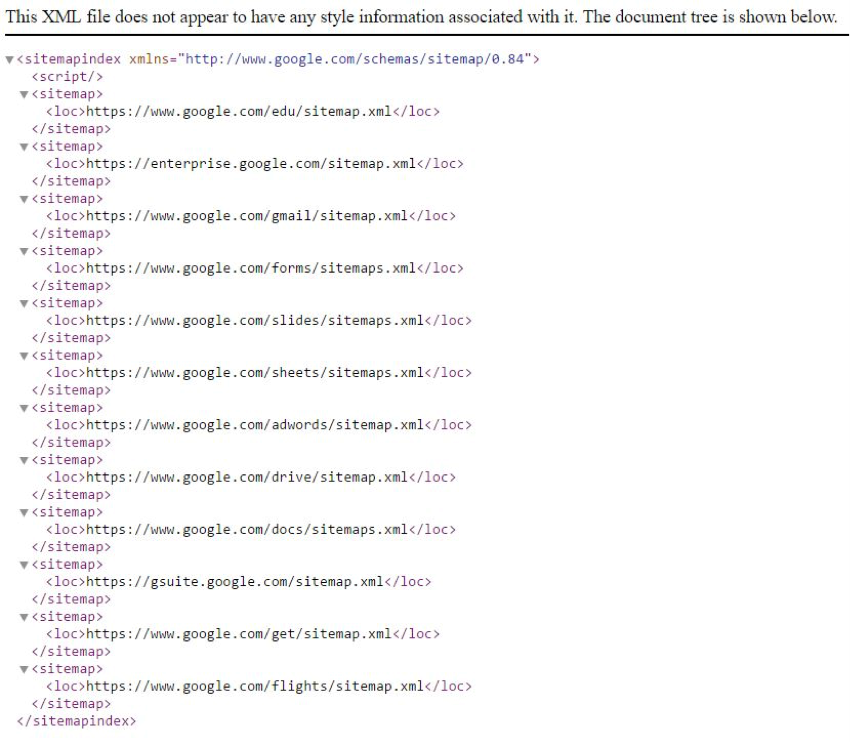Collapse the sitemap node containing edu/sitemap.xml
The image size is (850, 742).
[x=24, y=94]
